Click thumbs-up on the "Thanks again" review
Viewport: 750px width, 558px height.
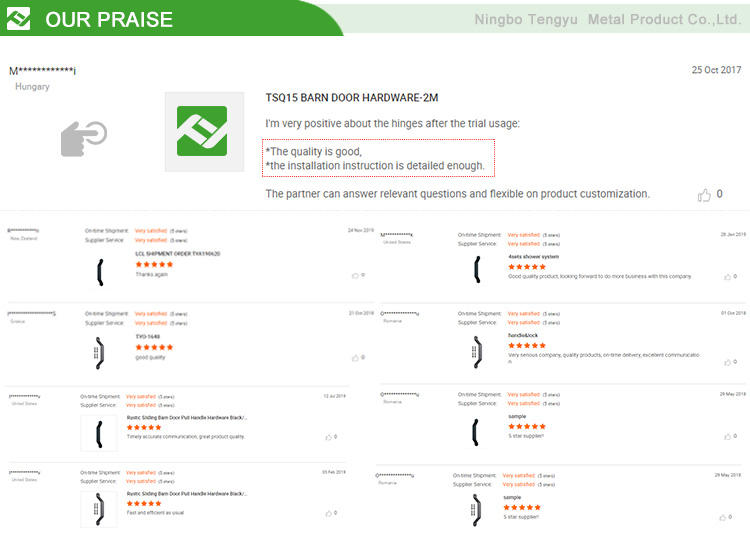click(x=355, y=275)
